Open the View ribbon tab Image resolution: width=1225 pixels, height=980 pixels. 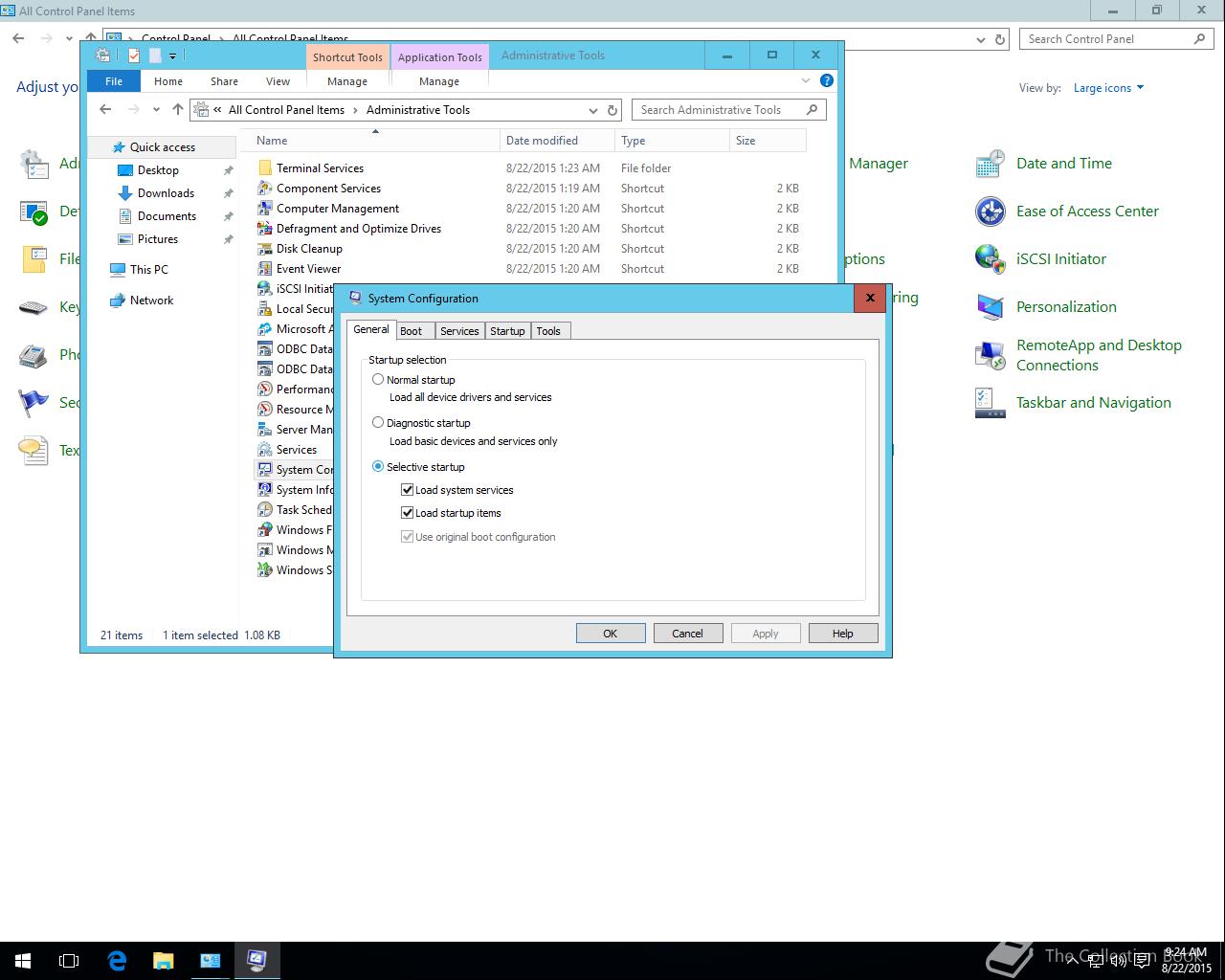click(x=278, y=81)
